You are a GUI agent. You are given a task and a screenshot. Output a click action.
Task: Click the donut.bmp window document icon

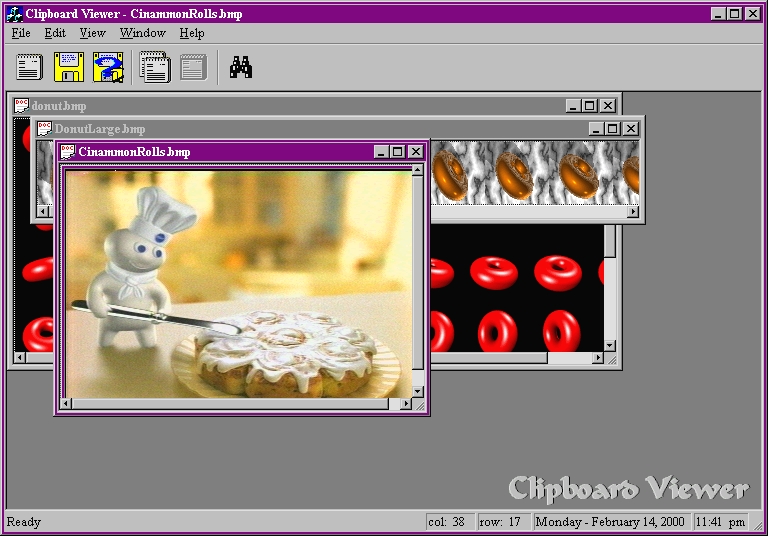click(x=21, y=105)
